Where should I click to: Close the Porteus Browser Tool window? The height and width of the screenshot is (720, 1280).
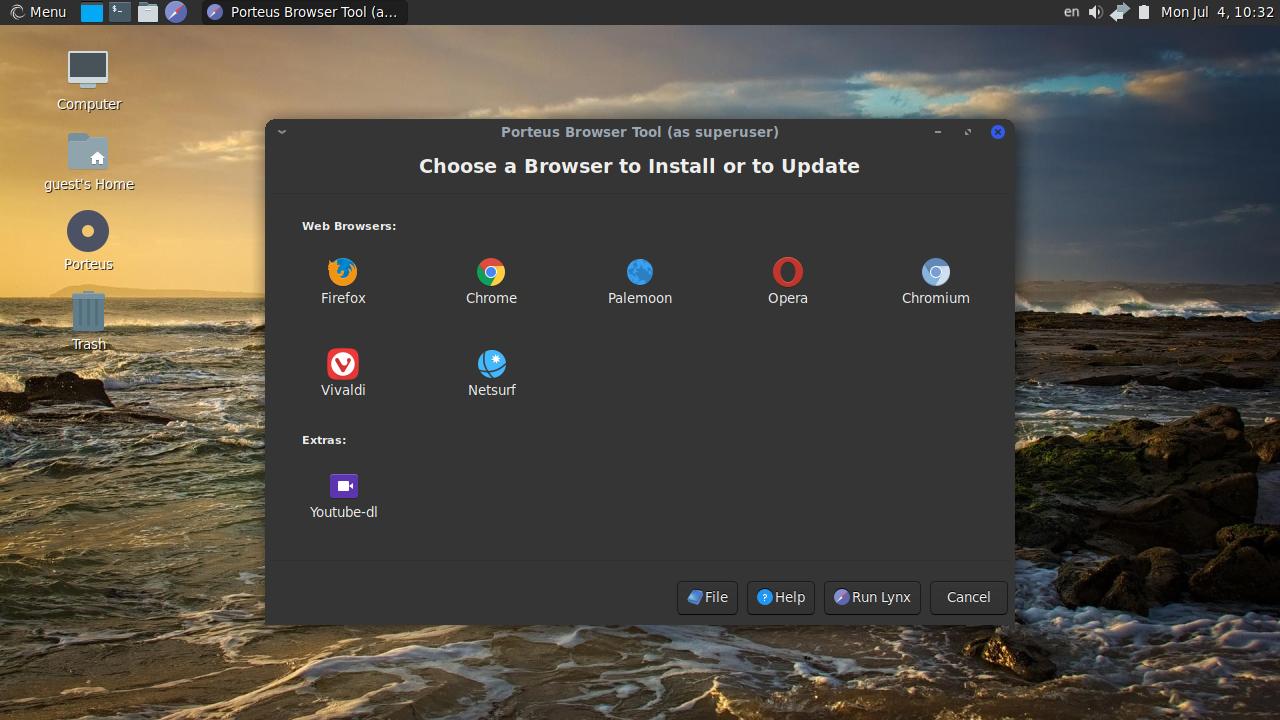(998, 132)
